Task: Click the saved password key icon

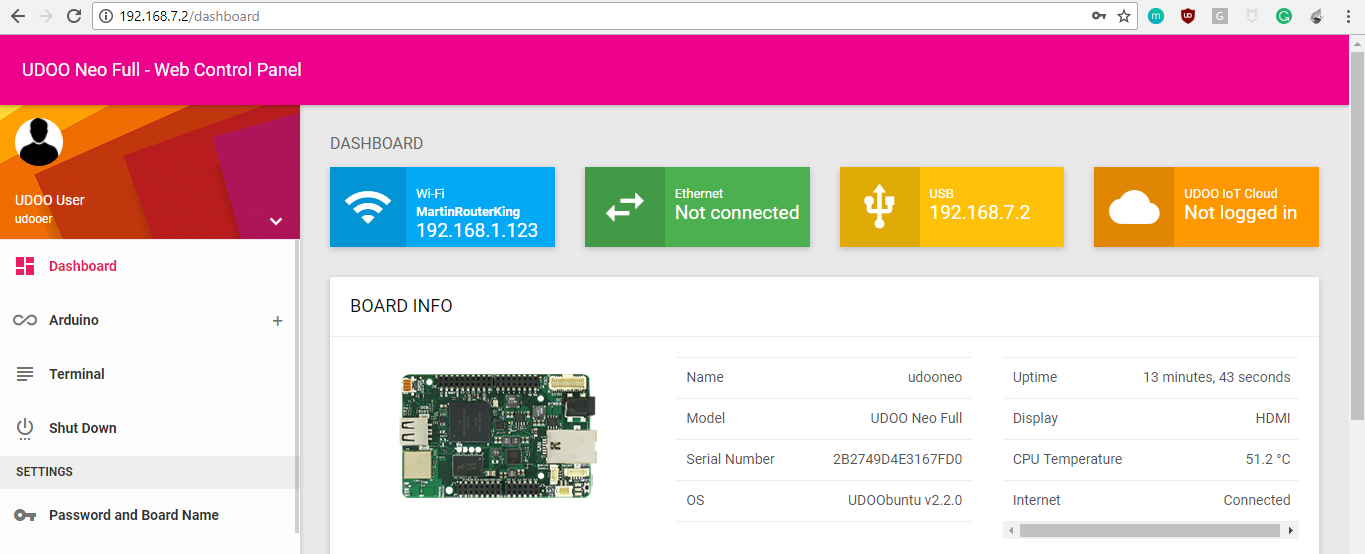Action: (1098, 16)
